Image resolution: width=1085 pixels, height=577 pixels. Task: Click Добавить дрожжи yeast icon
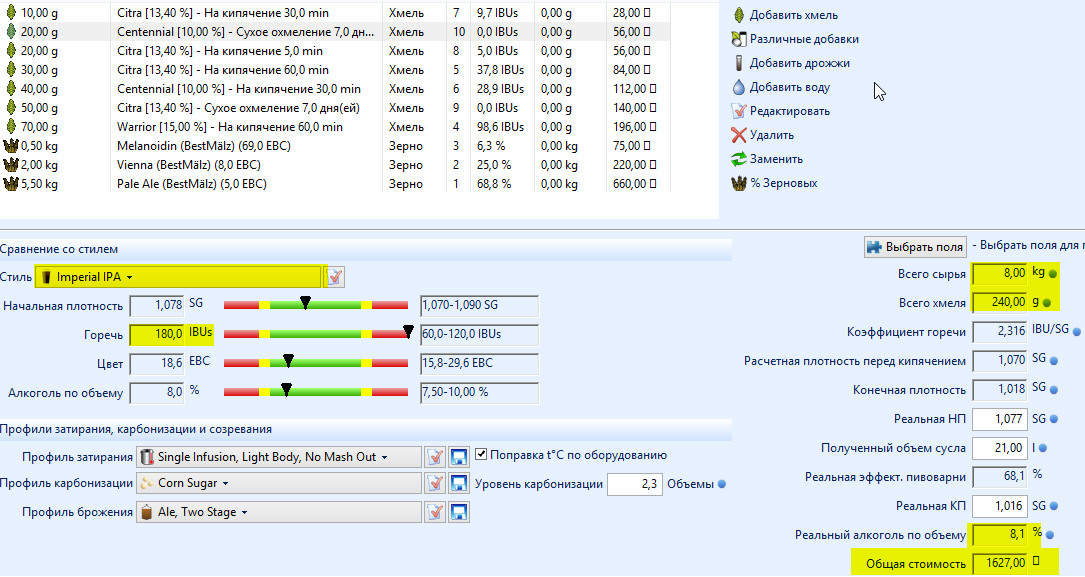click(738, 63)
